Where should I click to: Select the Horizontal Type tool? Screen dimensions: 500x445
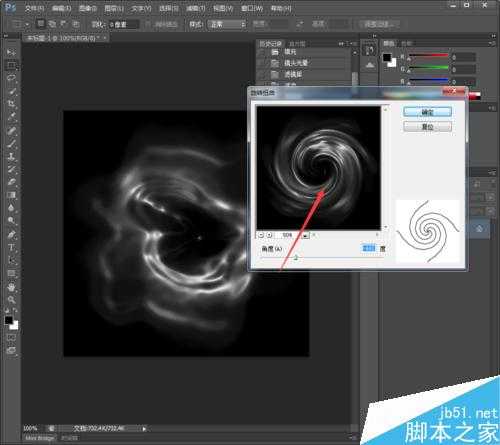point(11,247)
